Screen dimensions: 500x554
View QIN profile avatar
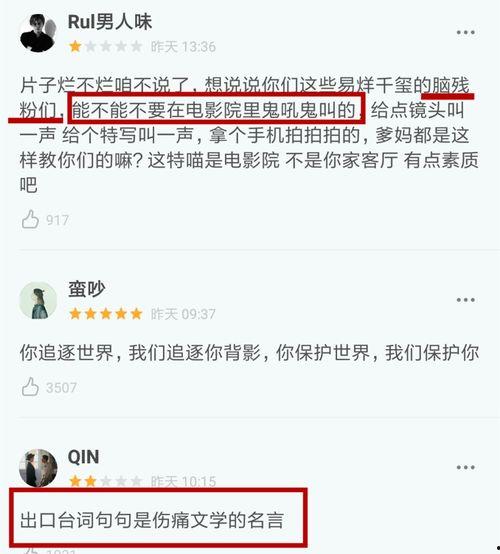38,467
